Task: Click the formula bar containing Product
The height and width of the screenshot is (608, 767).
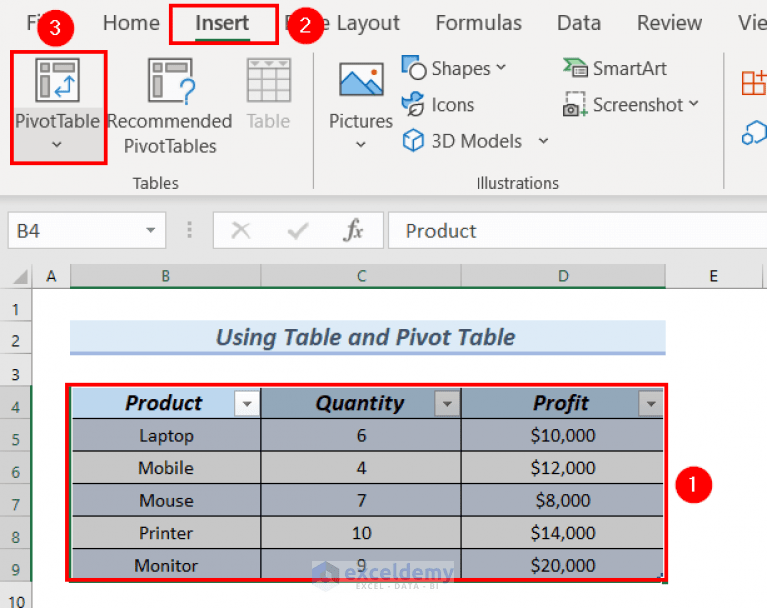Action: click(x=577, y=230)
